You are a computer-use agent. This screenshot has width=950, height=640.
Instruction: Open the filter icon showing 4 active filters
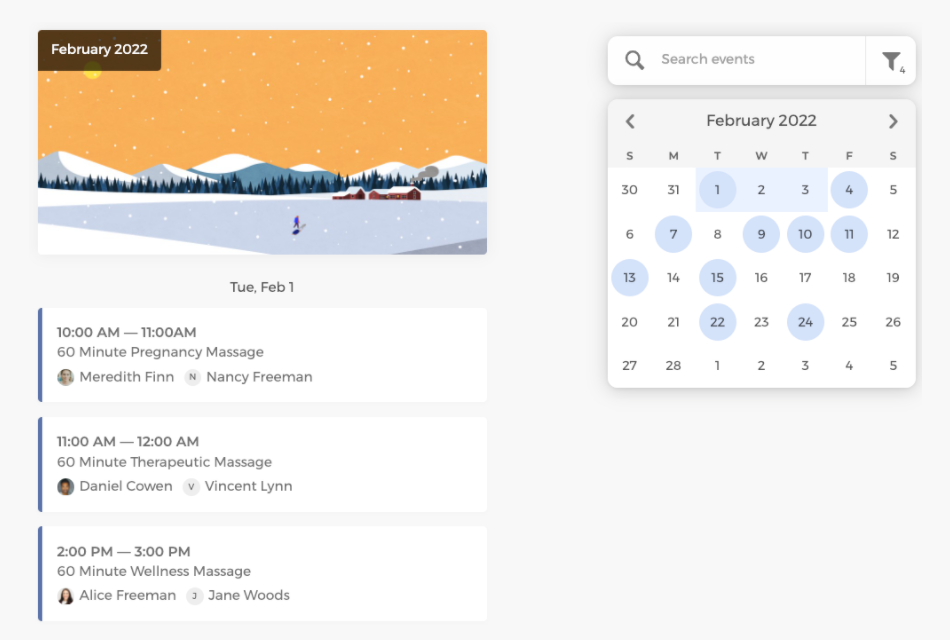[x=889, y=60]
